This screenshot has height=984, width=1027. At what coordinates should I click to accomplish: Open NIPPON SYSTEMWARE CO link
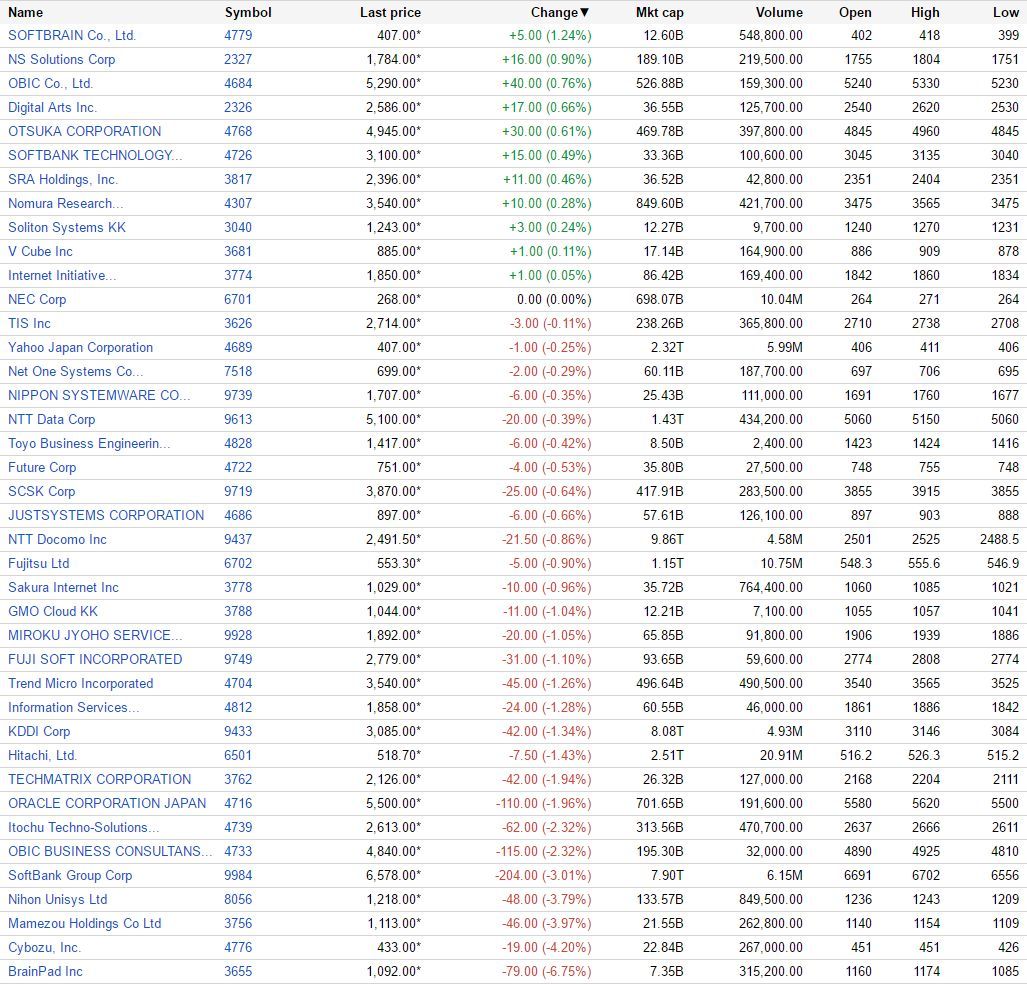coord(99,396)
